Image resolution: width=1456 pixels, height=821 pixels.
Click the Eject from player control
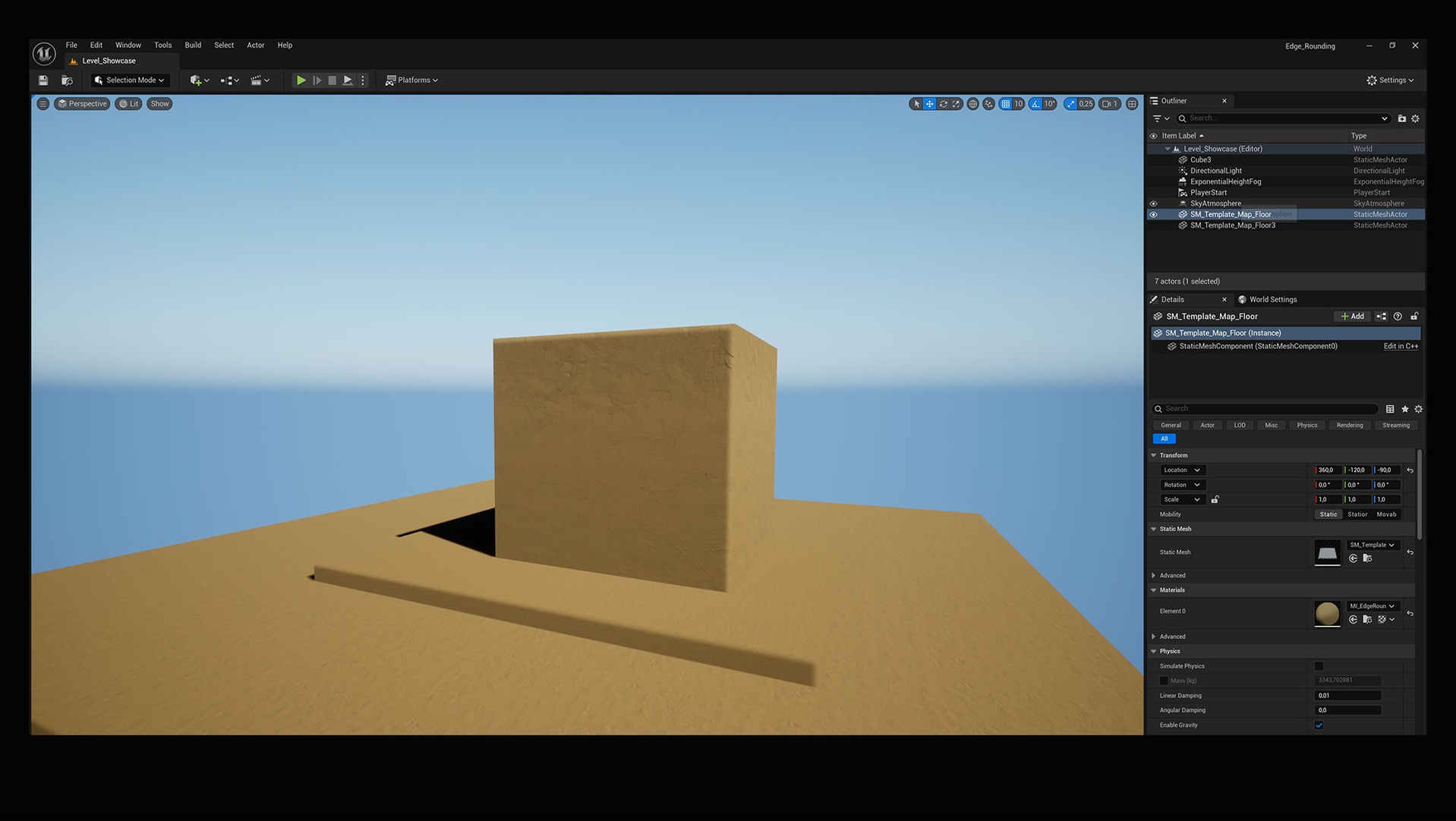coord(348,80)
